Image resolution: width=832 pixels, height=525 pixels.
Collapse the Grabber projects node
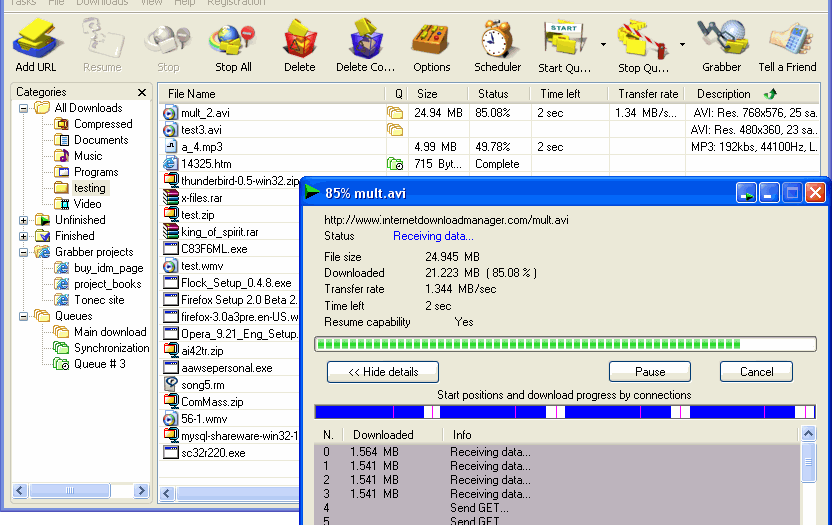[x=23, y=252]
